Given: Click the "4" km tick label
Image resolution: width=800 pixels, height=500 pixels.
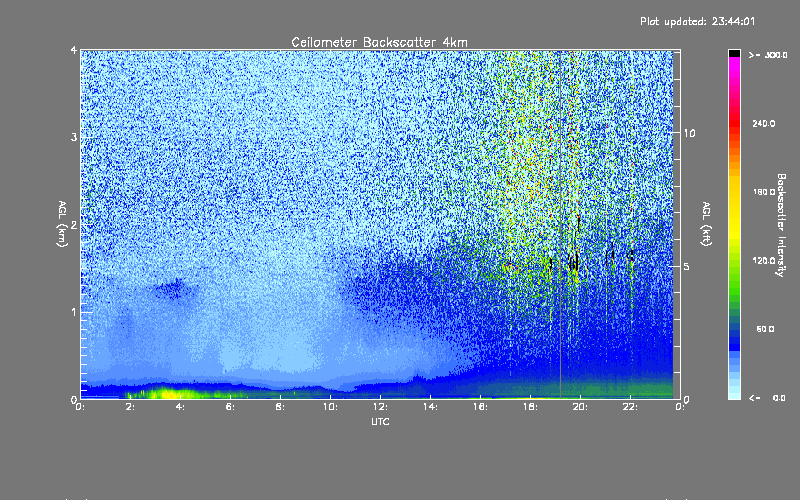Looking at the screenshot, I should point(74,50).
